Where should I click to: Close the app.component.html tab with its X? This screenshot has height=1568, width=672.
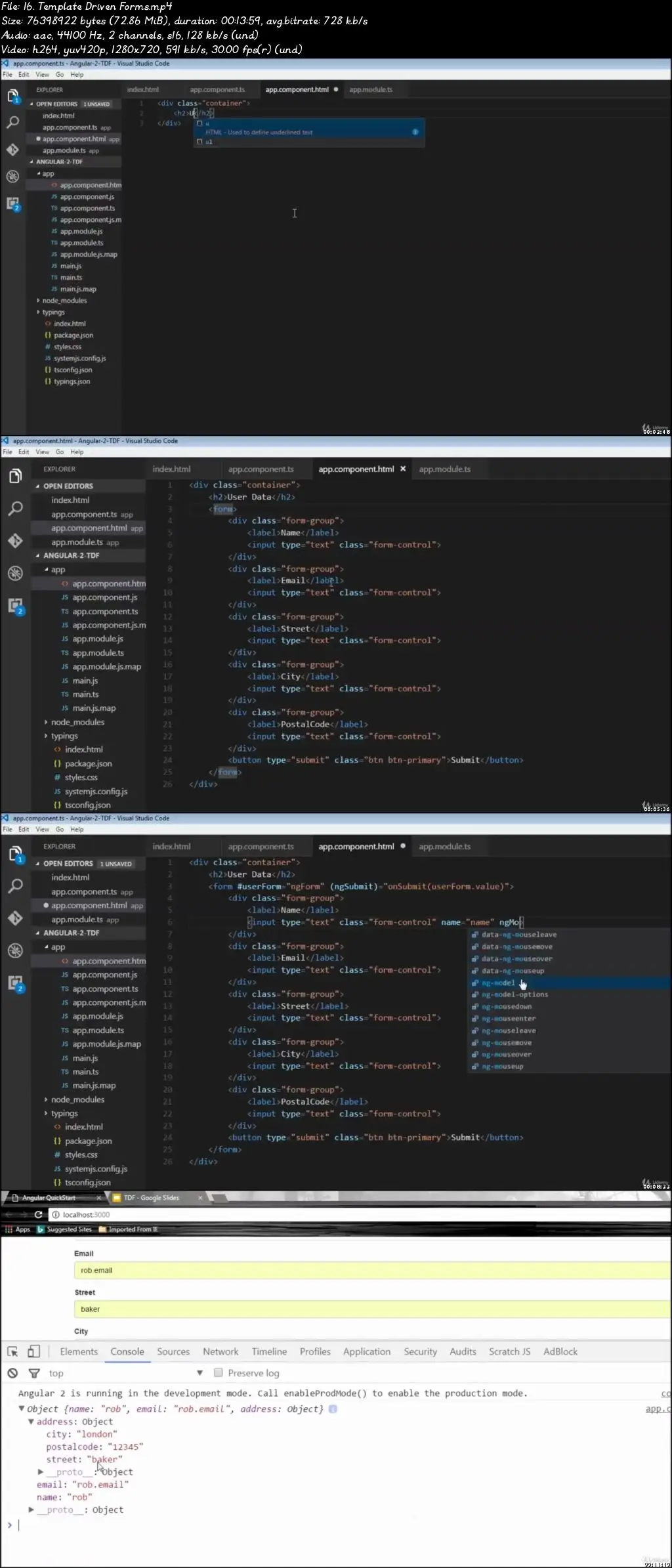tap(403, 469)
